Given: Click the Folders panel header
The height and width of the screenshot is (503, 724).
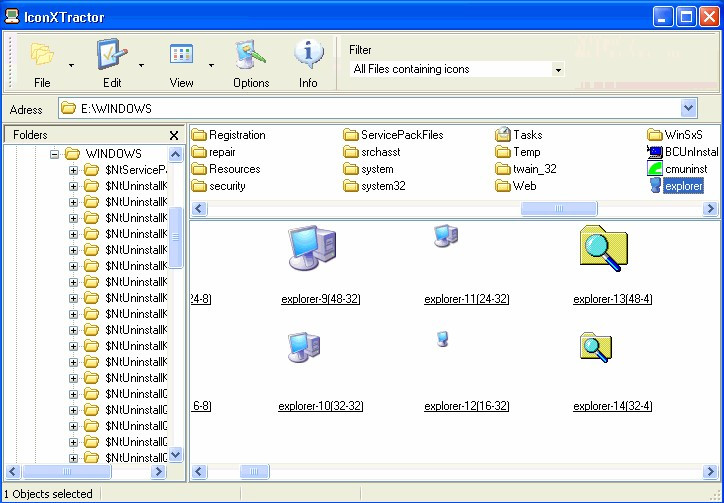Looking at the screenshot, I should pos(94,135).
